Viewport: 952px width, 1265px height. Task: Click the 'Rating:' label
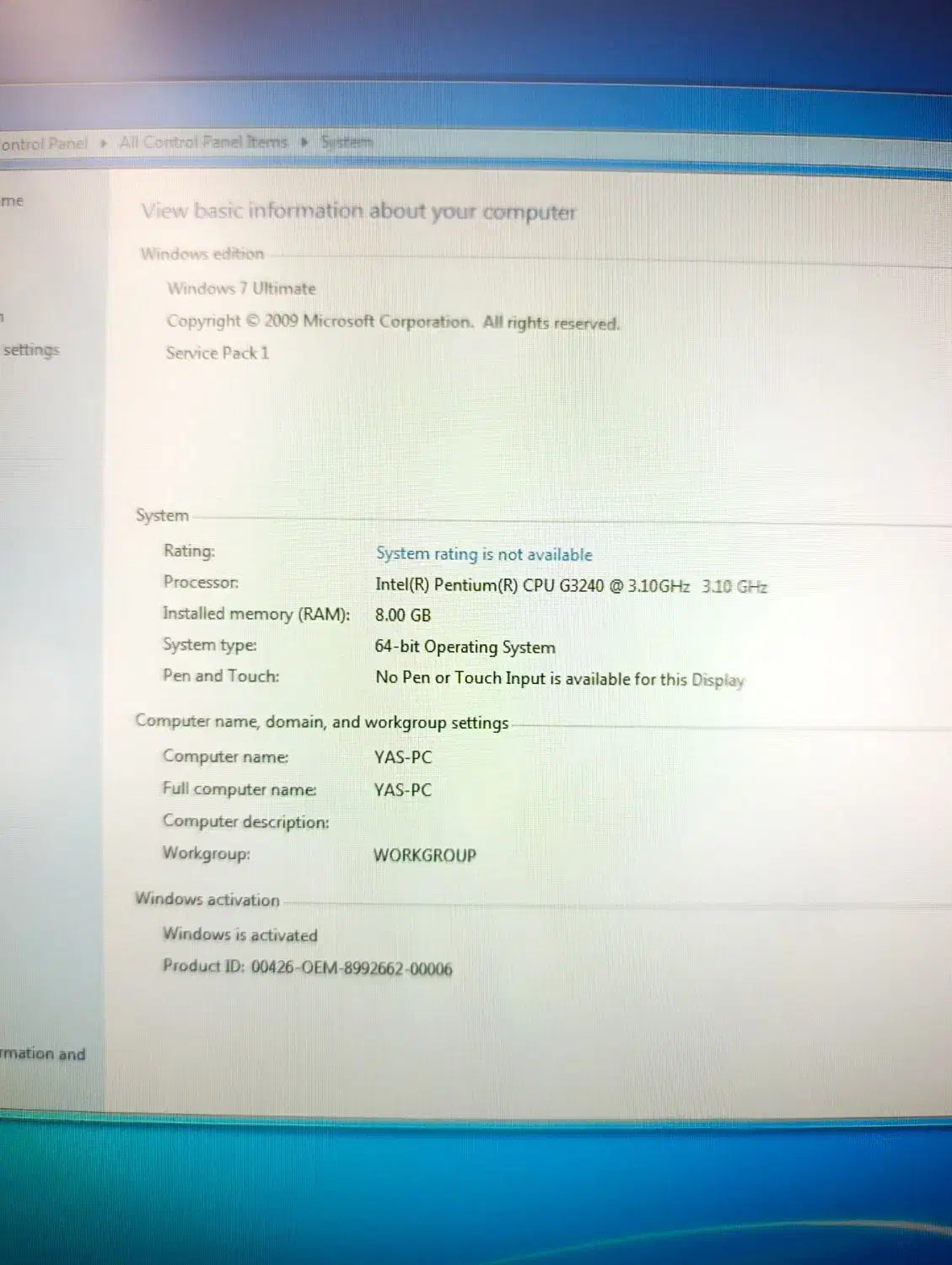click(x=190, y=551)
